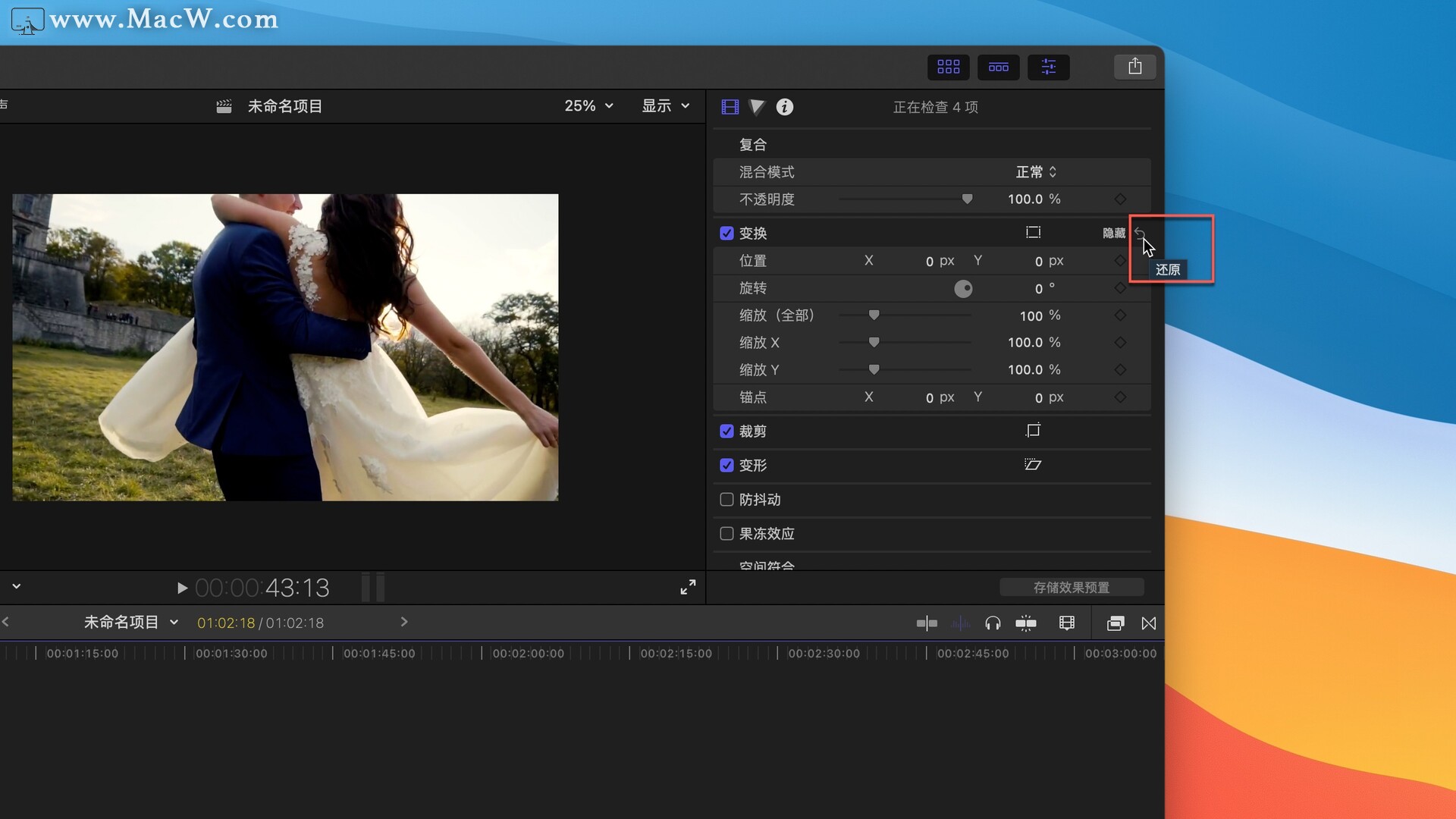Viewport: 1456px width, 819px height.
Task: Click the 43:13 timecode display
Action: click(262, 588)
